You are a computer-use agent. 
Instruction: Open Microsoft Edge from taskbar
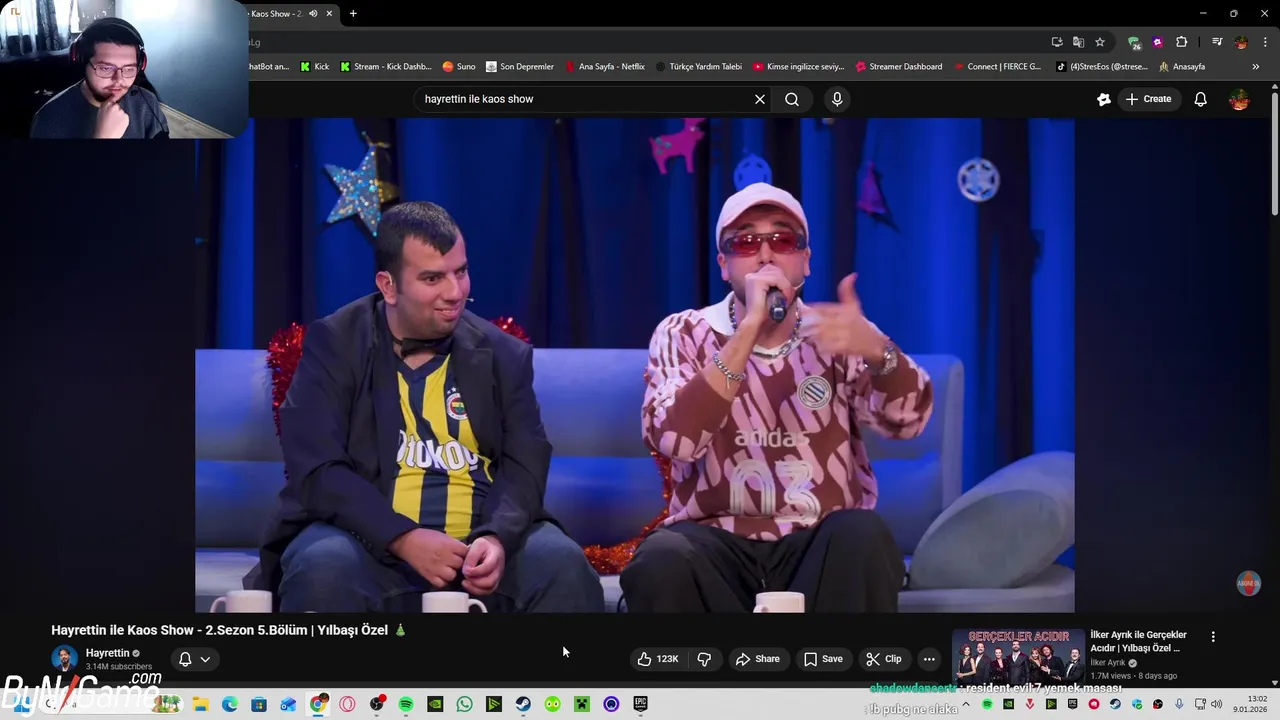coord(229,704)
